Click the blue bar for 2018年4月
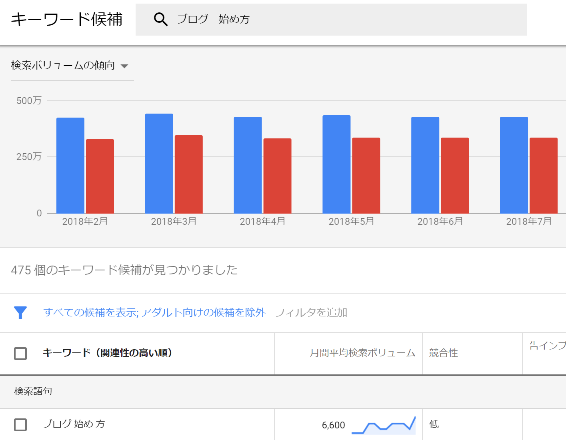This screenshot has height=440, width=566. click(248, 165)
